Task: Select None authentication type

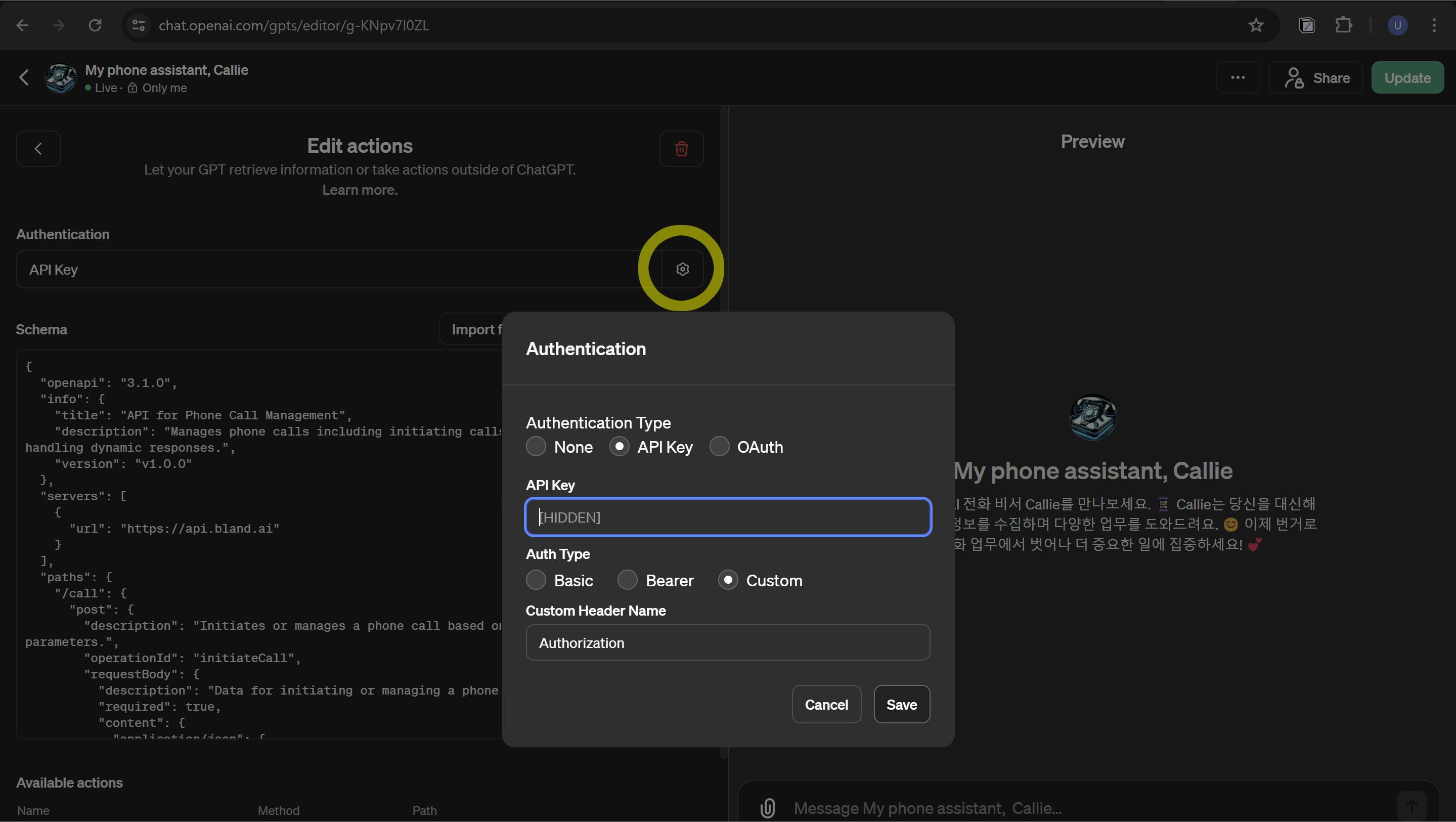Action: [536, 447]
